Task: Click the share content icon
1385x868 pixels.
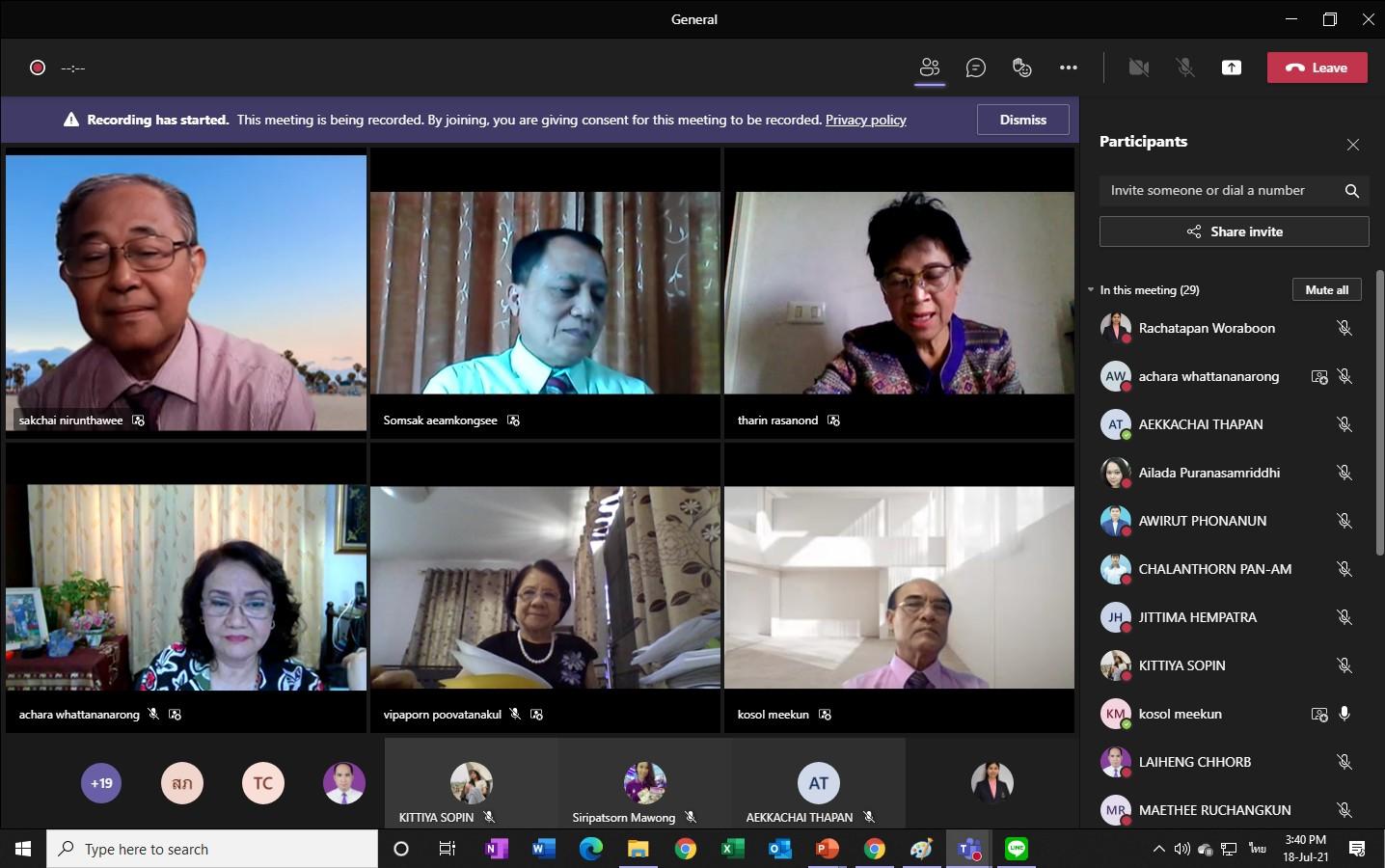Action: (x=1232, y=68)
